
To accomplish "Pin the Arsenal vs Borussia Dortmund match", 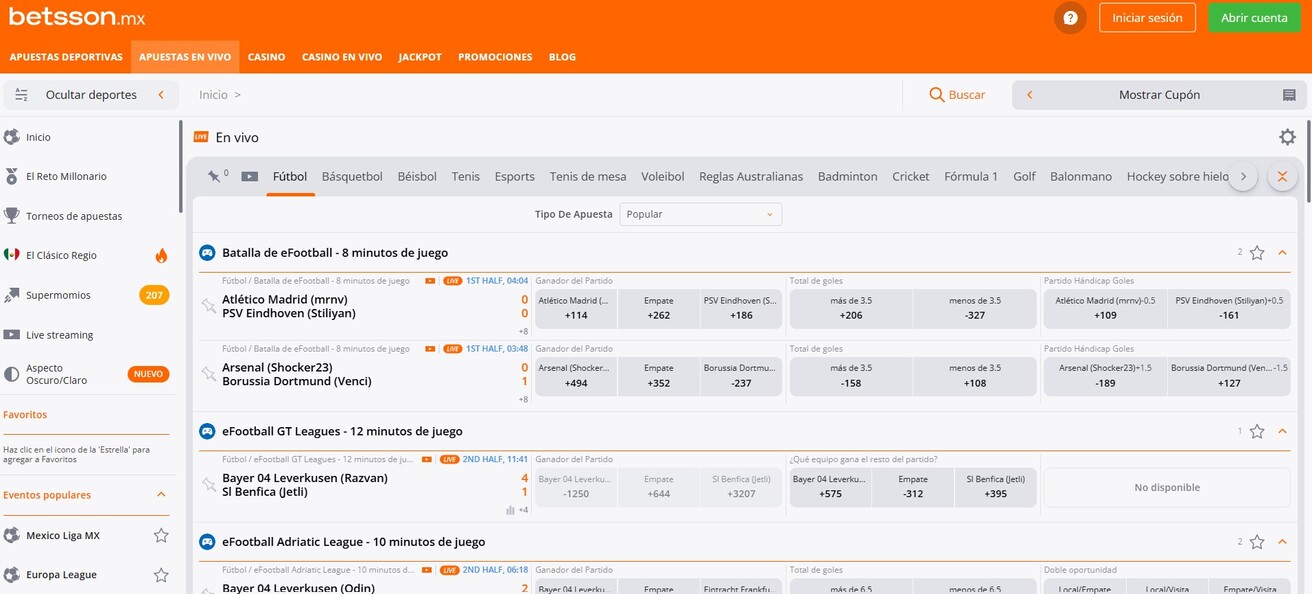I will 208,374.
